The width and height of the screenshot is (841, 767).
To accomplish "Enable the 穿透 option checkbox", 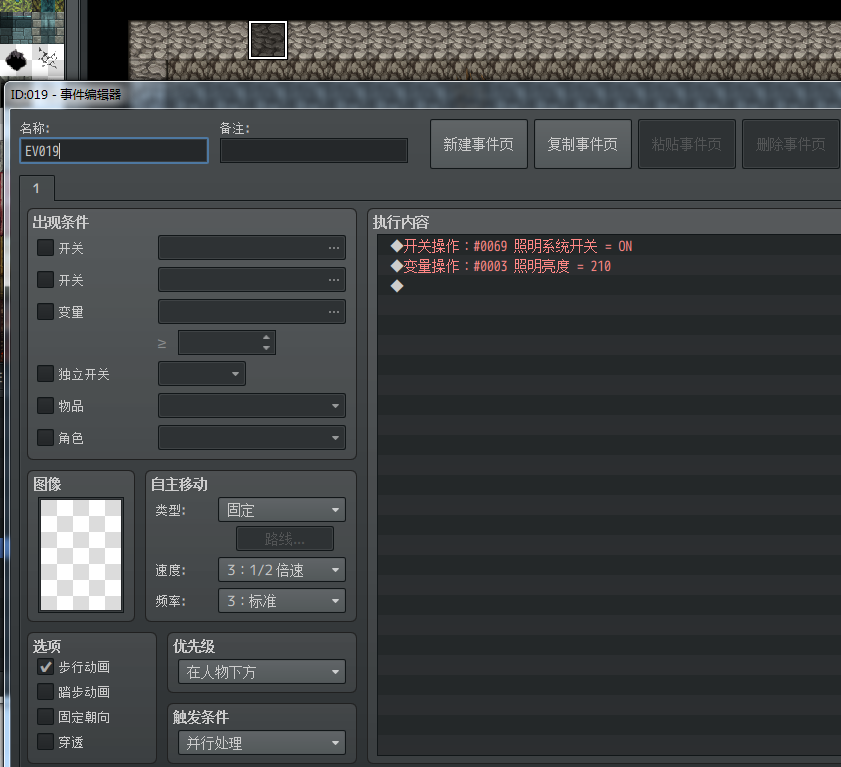I will 45,741.
